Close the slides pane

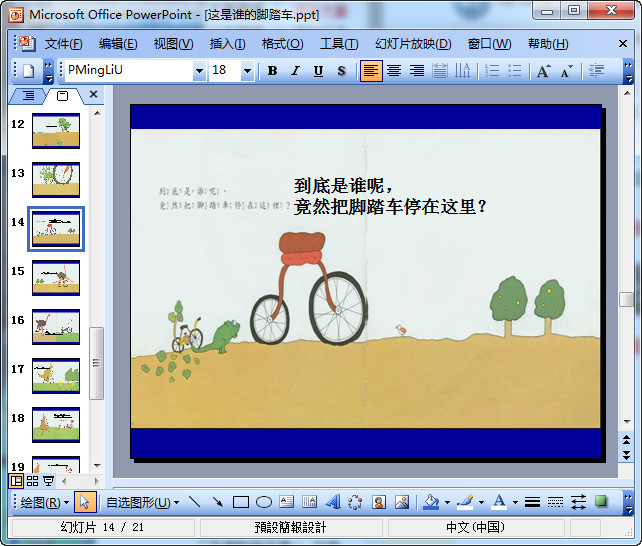coord(93,95)
